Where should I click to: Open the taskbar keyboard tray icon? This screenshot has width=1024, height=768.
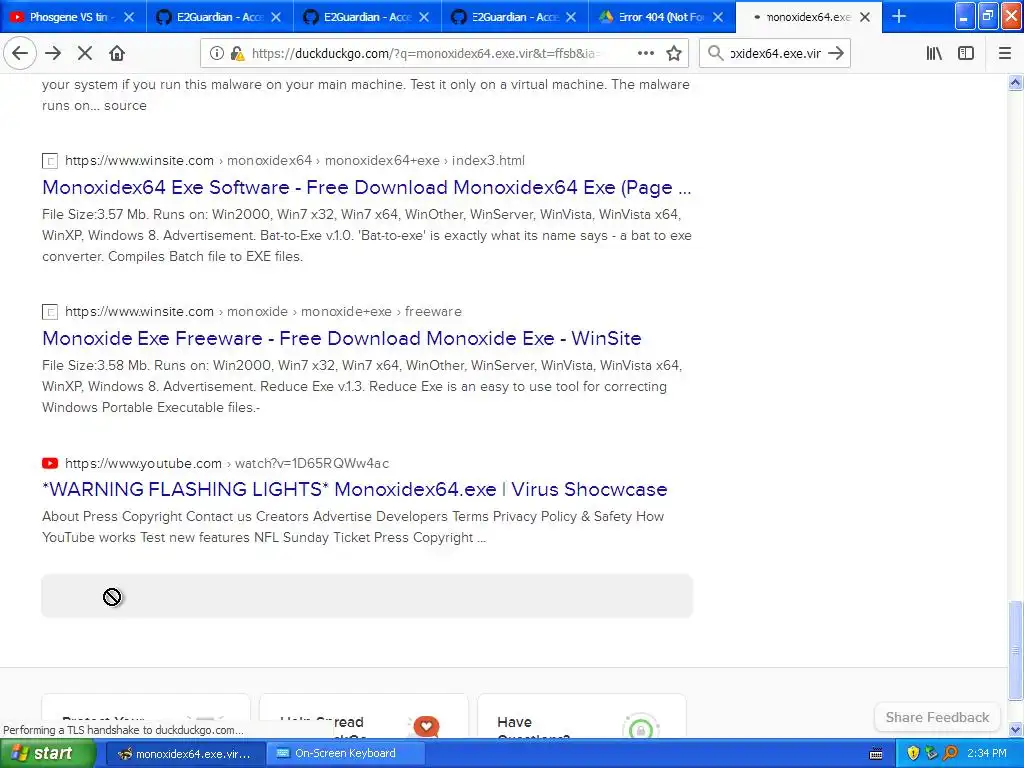pos(876,754)
